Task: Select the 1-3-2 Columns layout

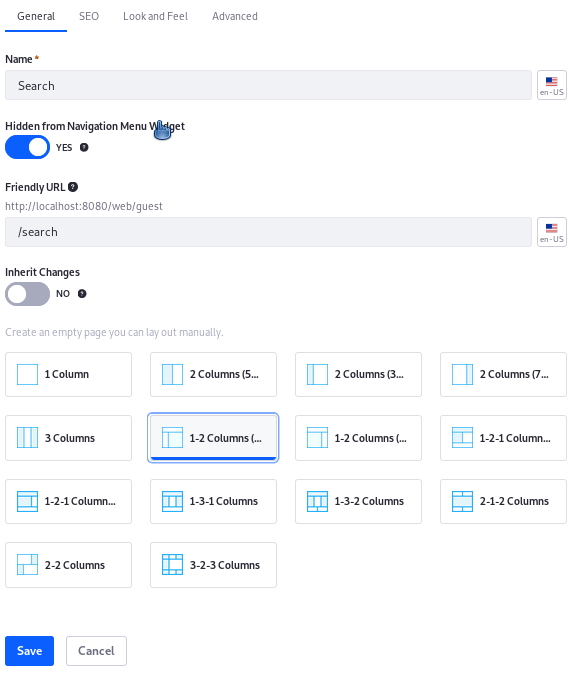Action: [358, 501]
